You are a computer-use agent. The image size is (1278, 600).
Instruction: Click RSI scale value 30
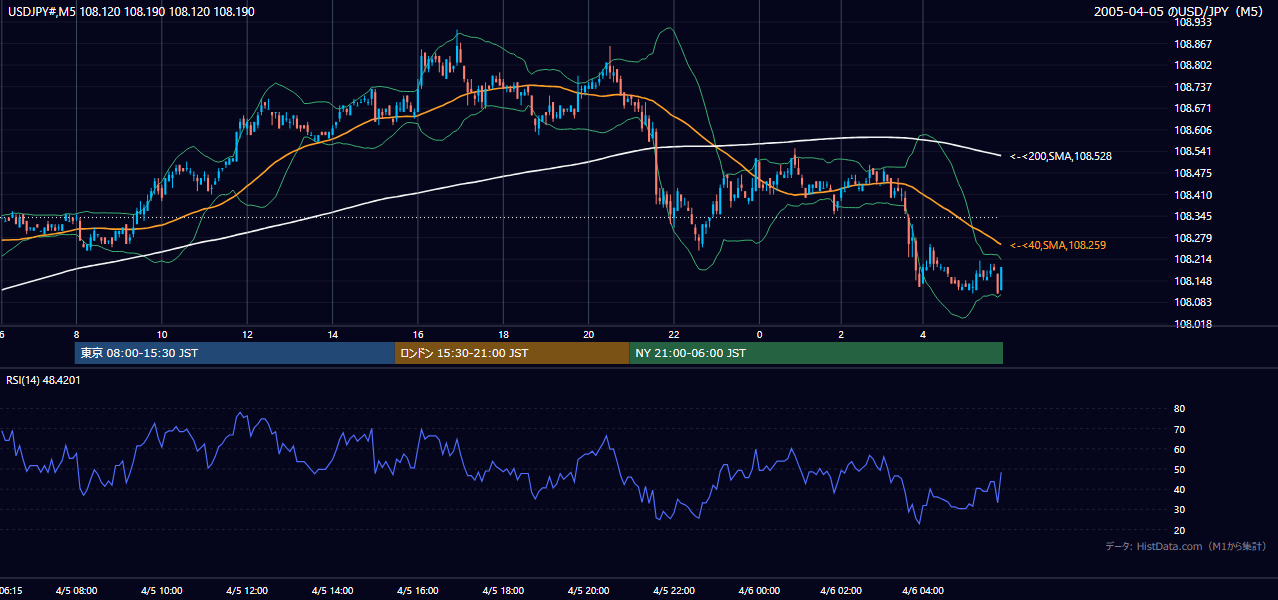[1179, 510]
